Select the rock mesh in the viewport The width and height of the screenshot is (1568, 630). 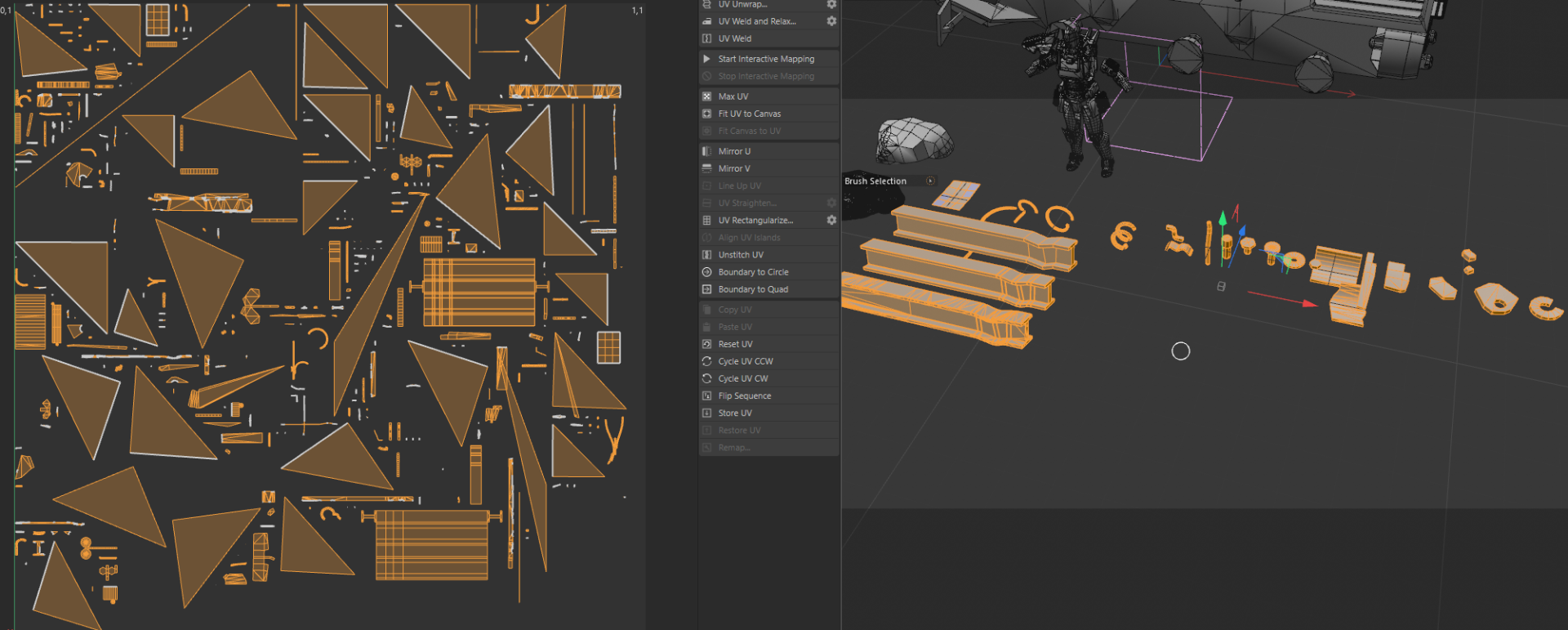click(913, 141)
